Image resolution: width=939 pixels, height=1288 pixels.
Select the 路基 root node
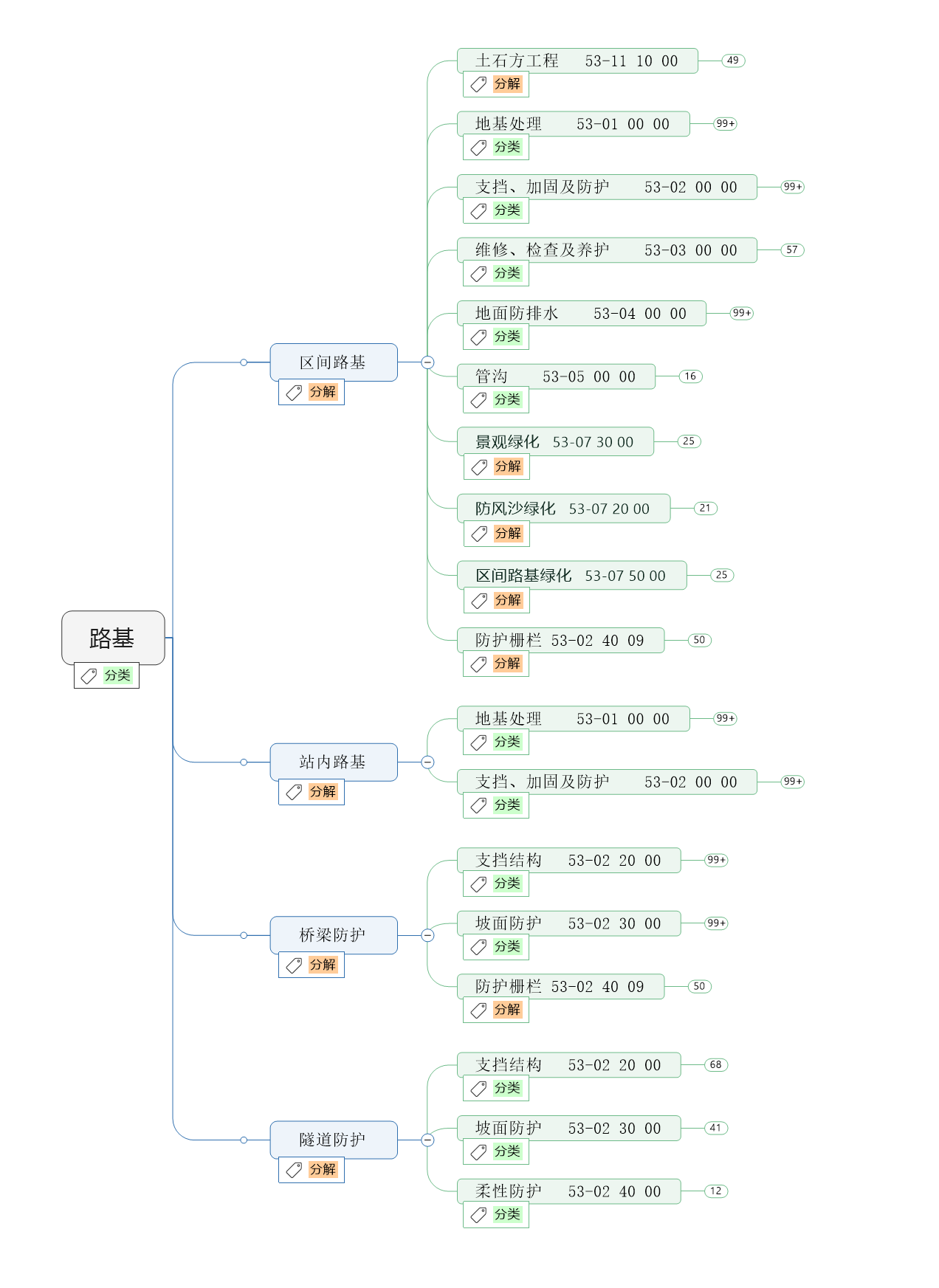click(x=112, y=638)
